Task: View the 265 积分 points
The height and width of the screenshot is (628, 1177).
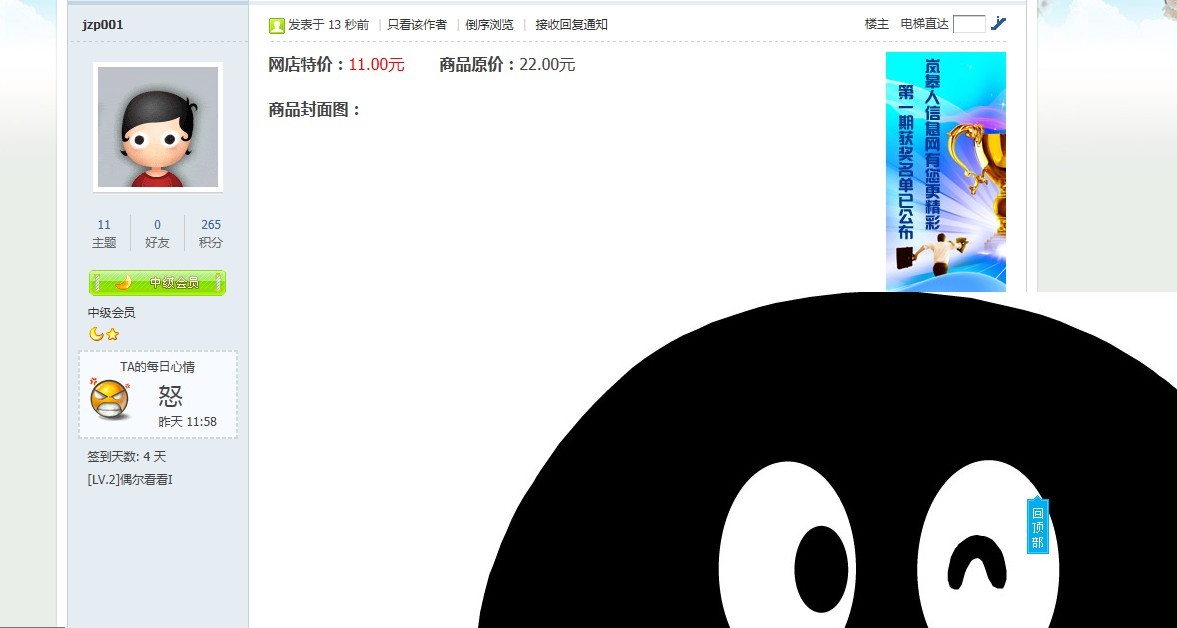Action: coord(211,233)
